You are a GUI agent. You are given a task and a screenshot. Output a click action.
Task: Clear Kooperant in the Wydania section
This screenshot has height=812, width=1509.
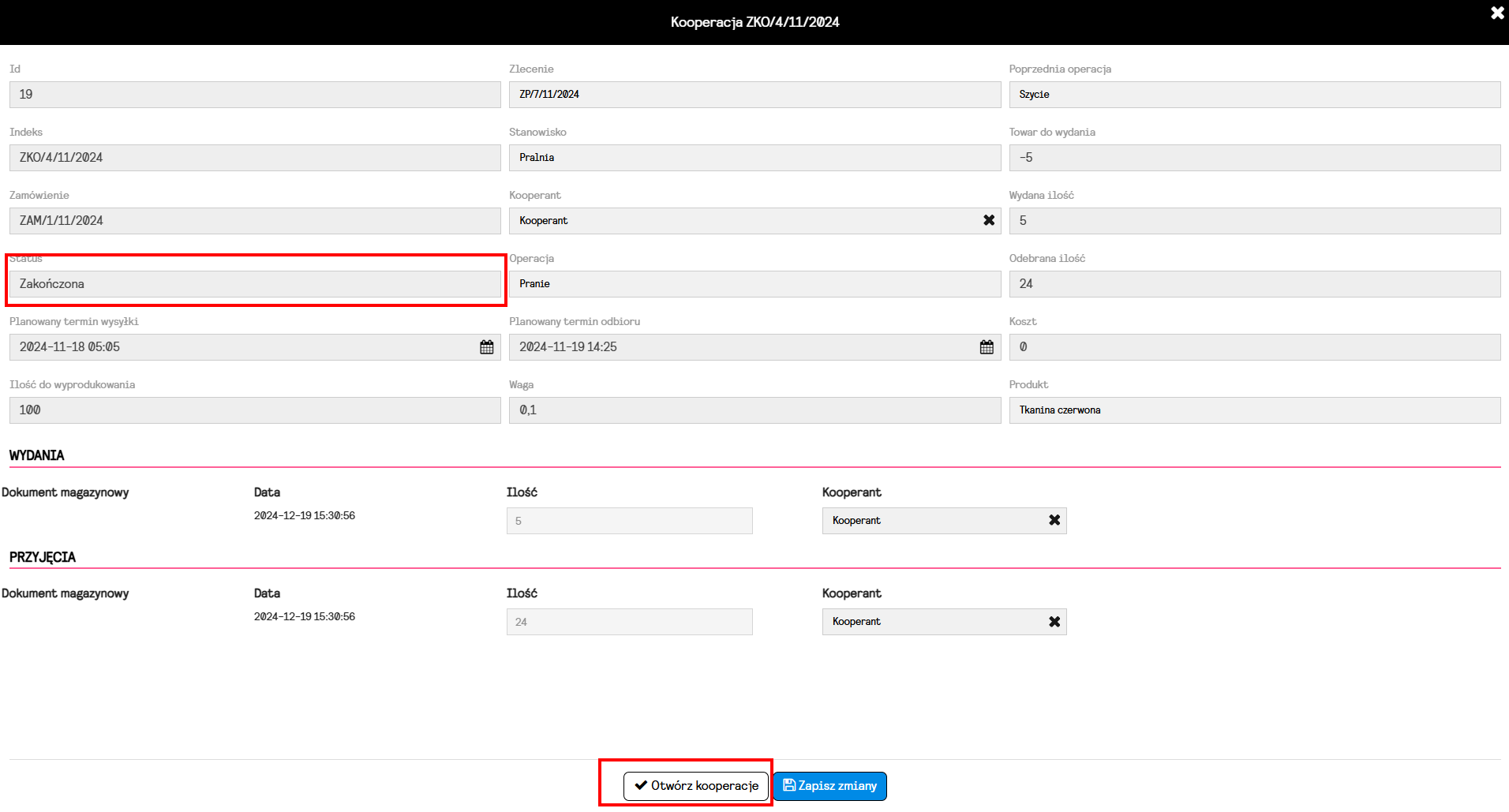(1054, 521)
